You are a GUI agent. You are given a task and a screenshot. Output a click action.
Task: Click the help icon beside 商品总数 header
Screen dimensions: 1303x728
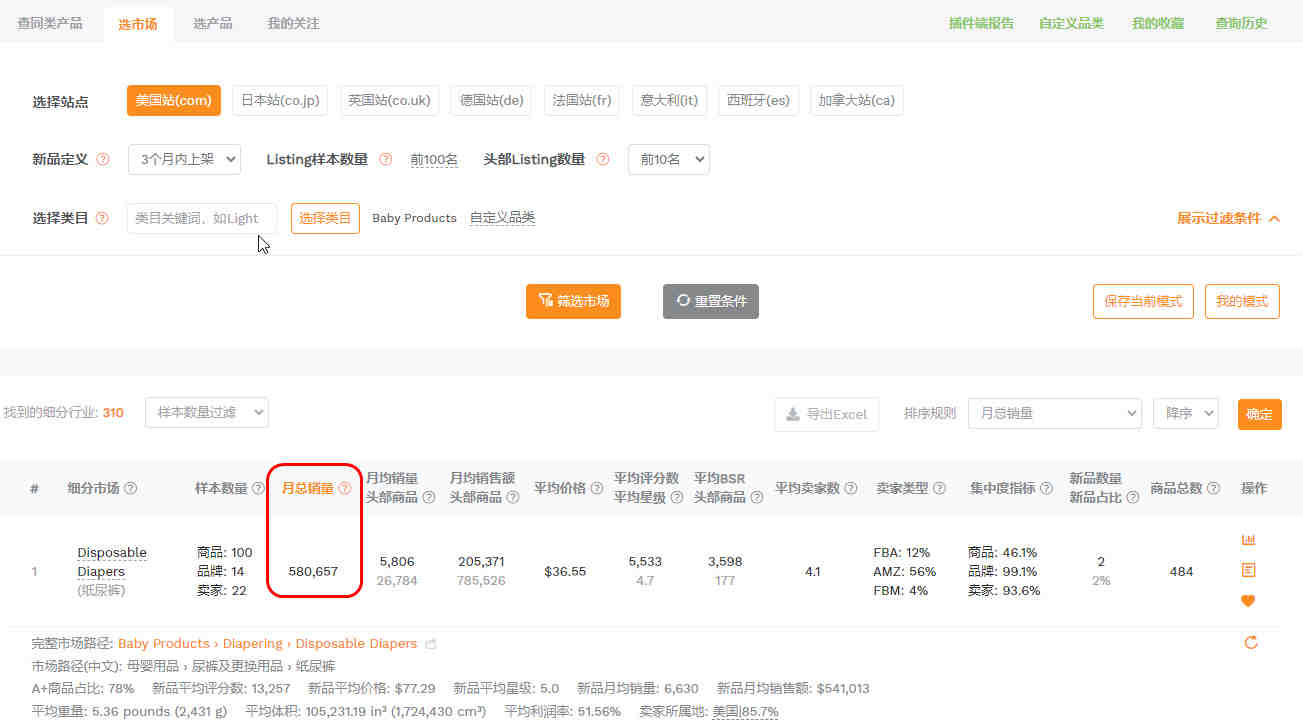click(x=1214, y=488)
